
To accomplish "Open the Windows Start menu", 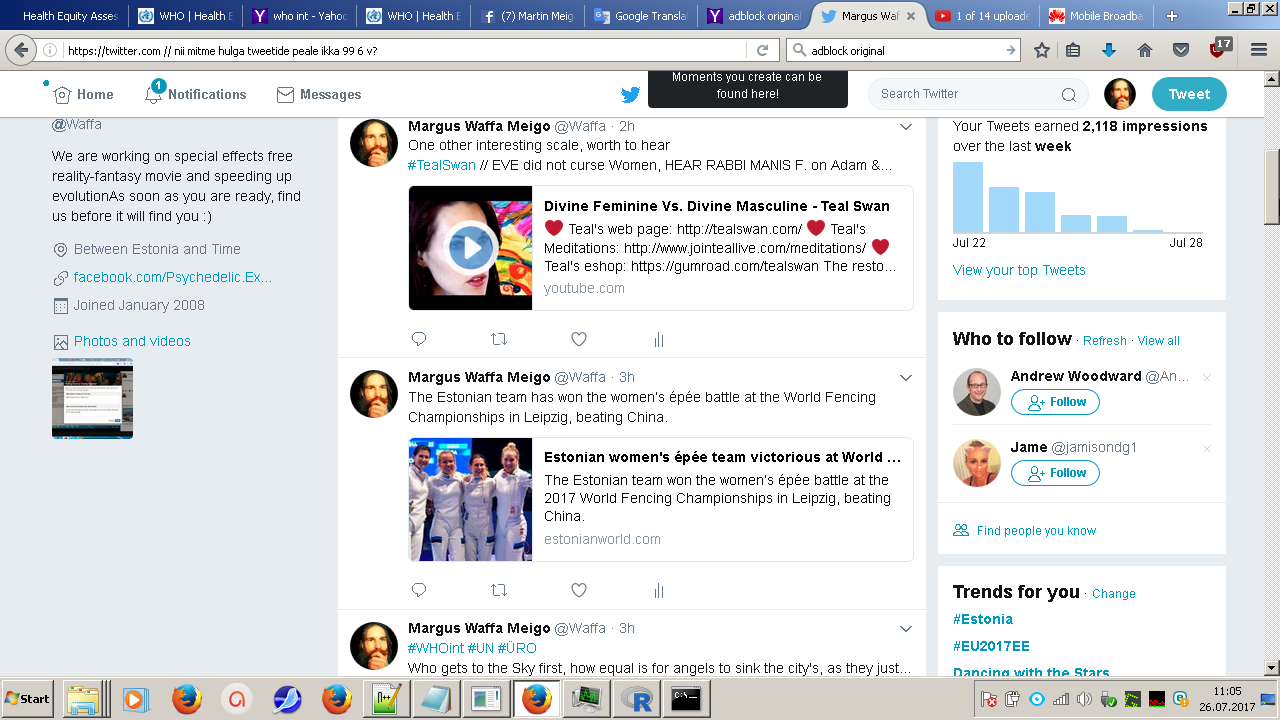I will point(28,698).
